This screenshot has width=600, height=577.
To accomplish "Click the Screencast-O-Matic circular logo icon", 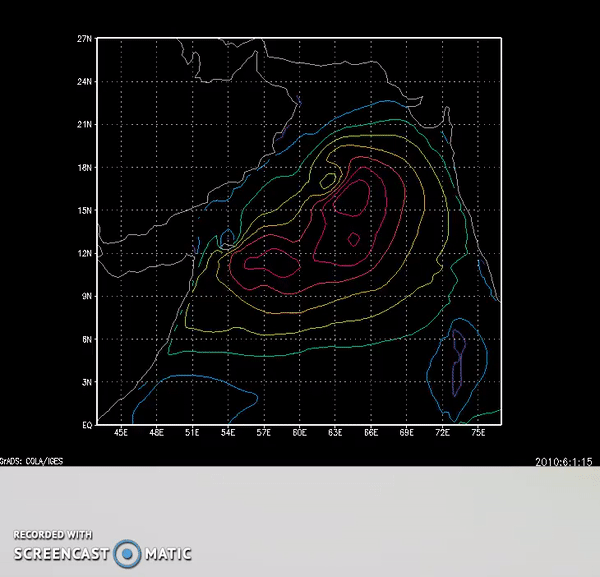I will (127, 553).
